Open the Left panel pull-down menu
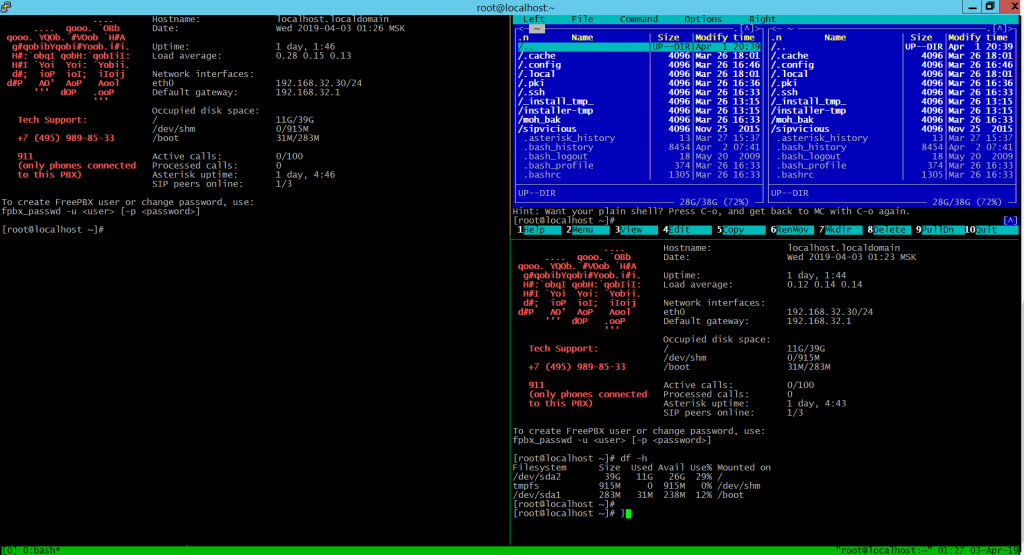Image resolution: width=1024 pixels, height=555 pixels. pyautogui.click(x=534, y=19)
